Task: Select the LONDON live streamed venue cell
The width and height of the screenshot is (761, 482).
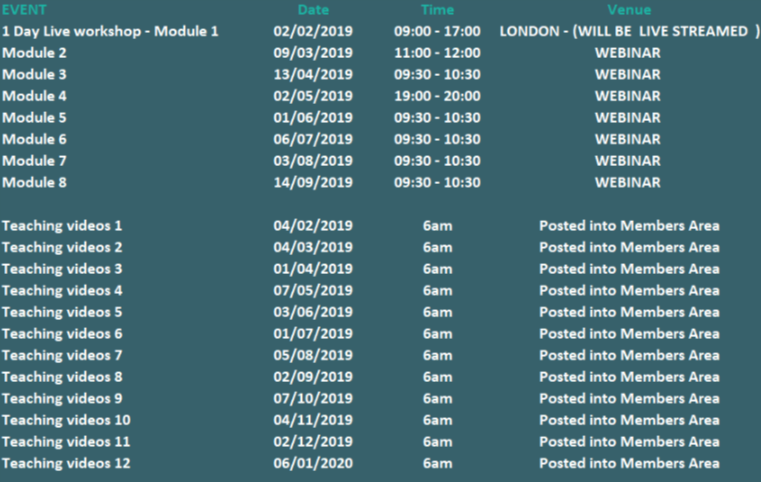Action: 628,31
